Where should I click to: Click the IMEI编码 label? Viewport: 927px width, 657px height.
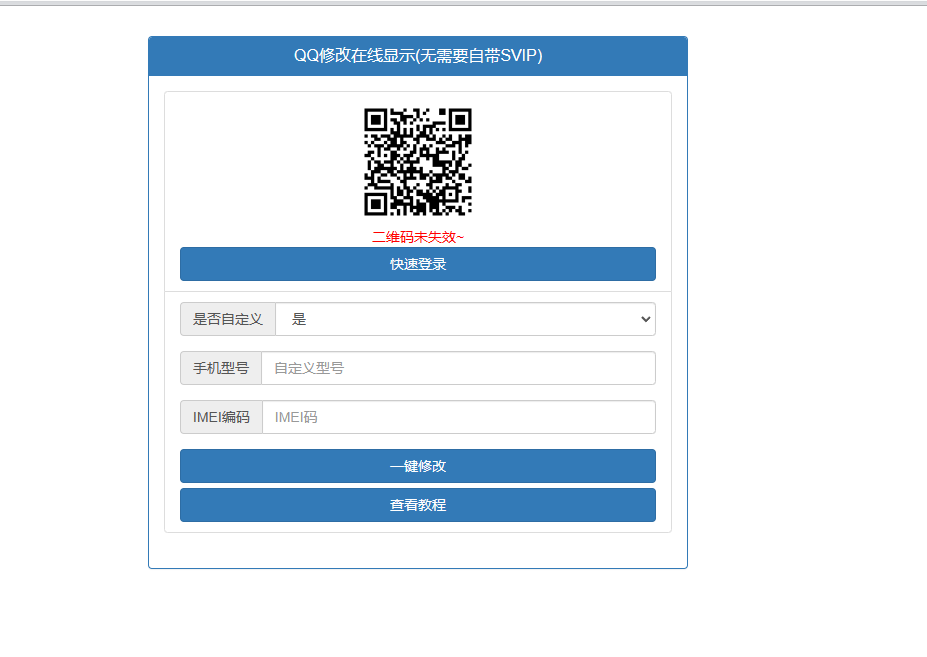(221, 417)
